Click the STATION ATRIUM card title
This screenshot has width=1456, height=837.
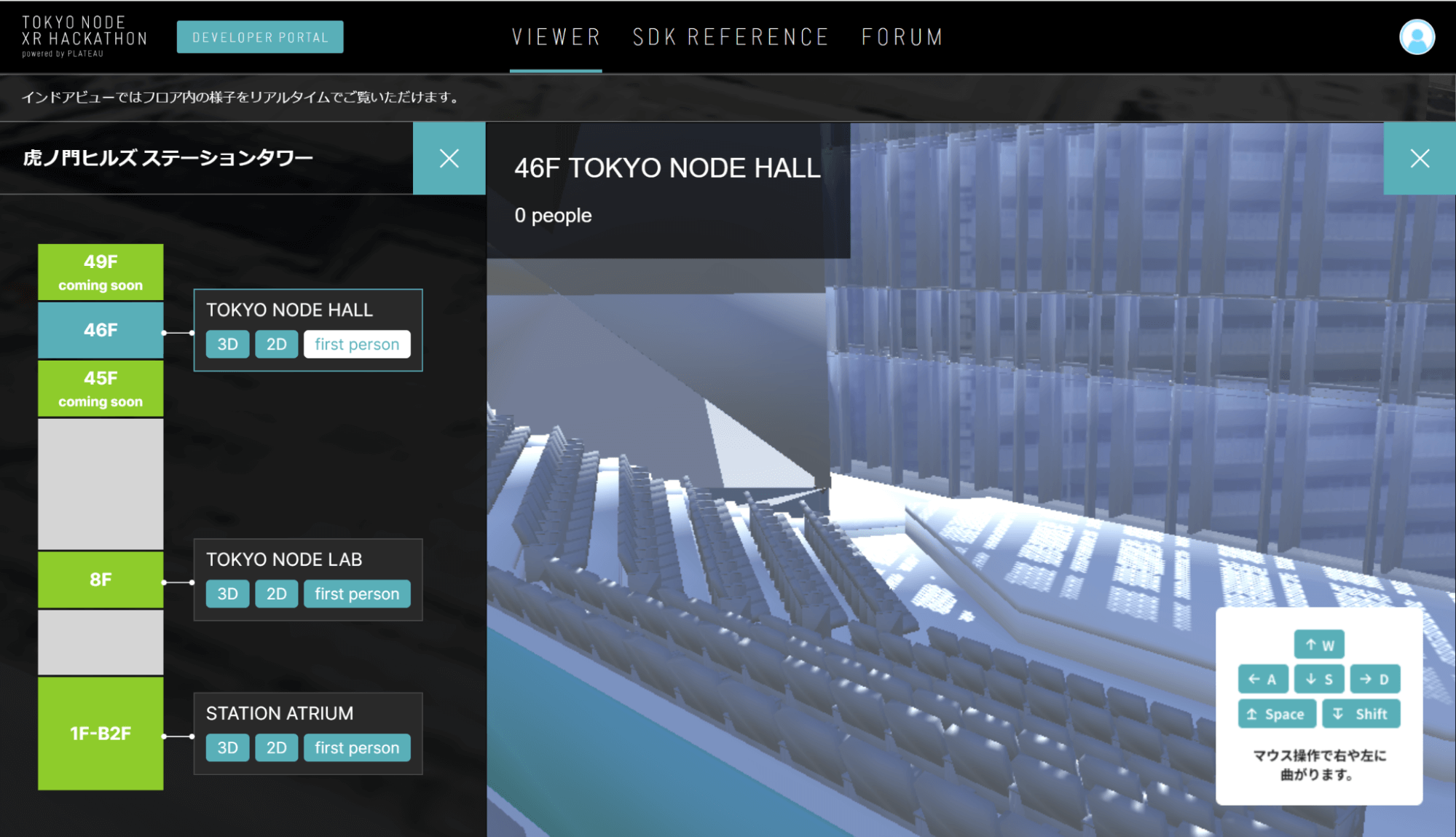coord(280,713)
